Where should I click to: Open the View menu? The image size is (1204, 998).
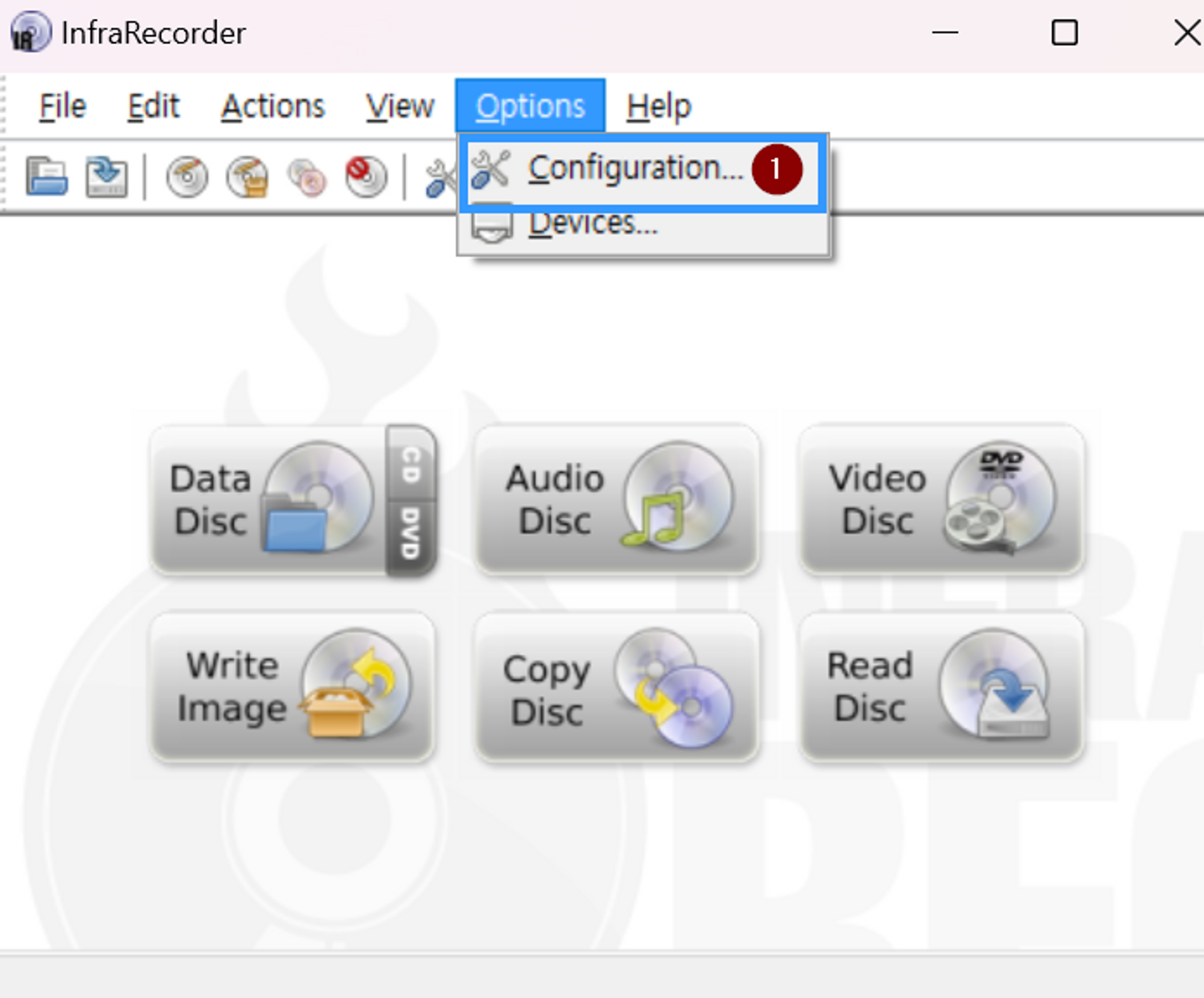pos(400,107)
